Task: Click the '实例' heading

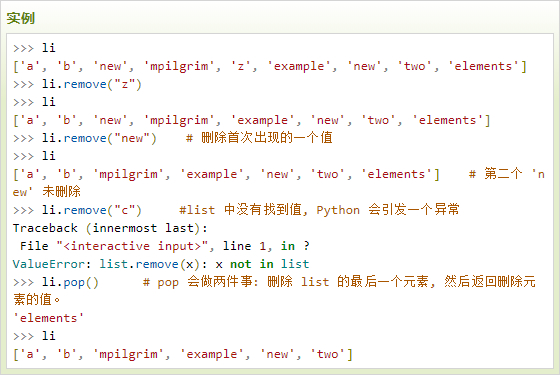Action: tap(20, 18)
